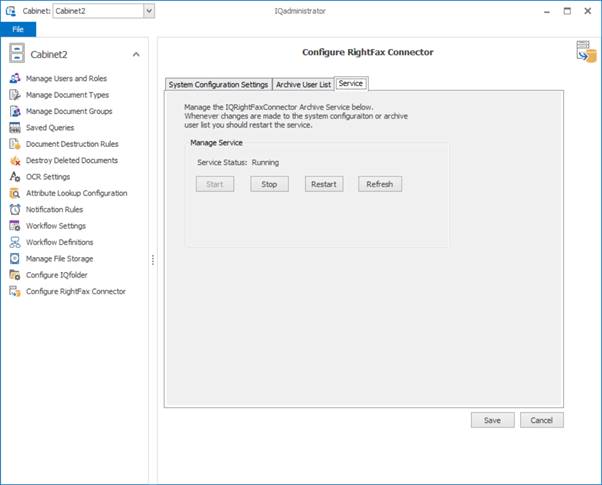Viewport: 602px width, 485px height.
Task: Click the Notification Rules clock icon
Action: click(15, 210)
